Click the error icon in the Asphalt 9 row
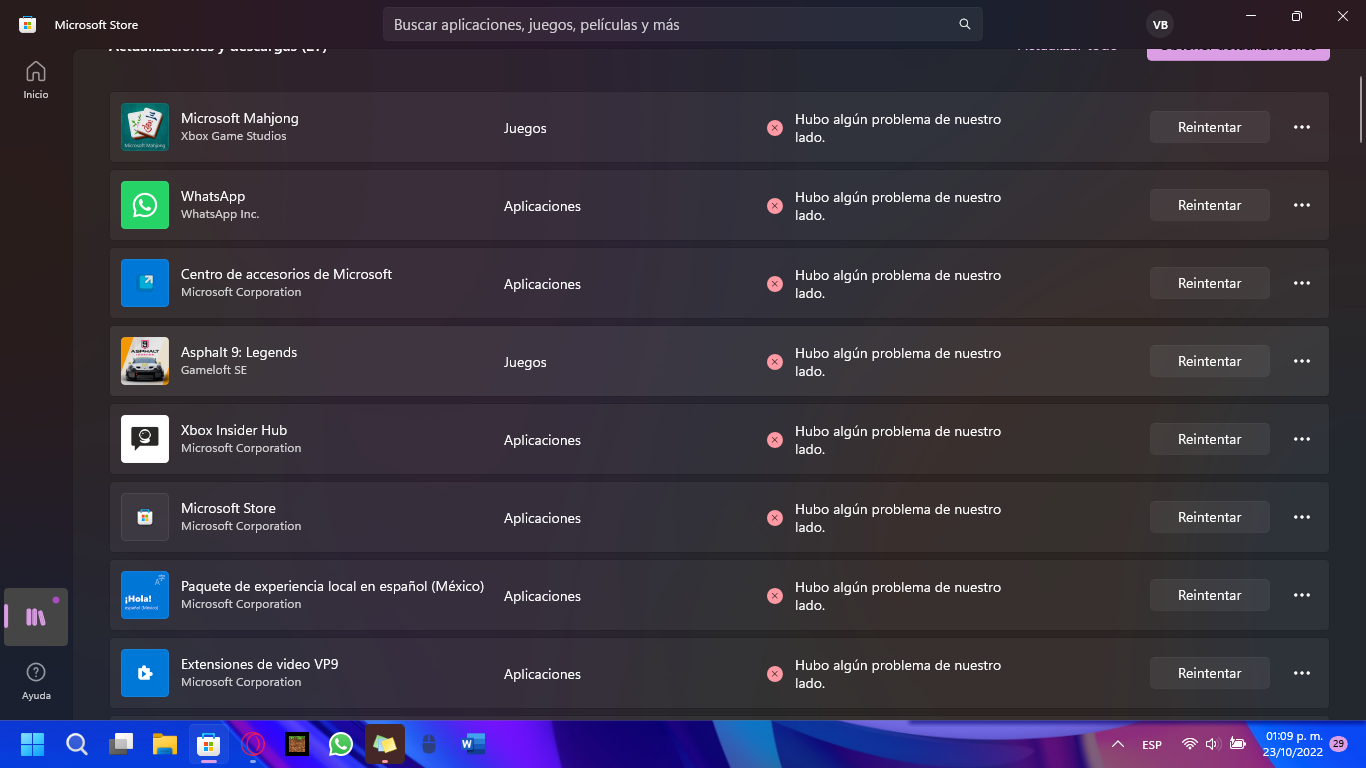 775,362
